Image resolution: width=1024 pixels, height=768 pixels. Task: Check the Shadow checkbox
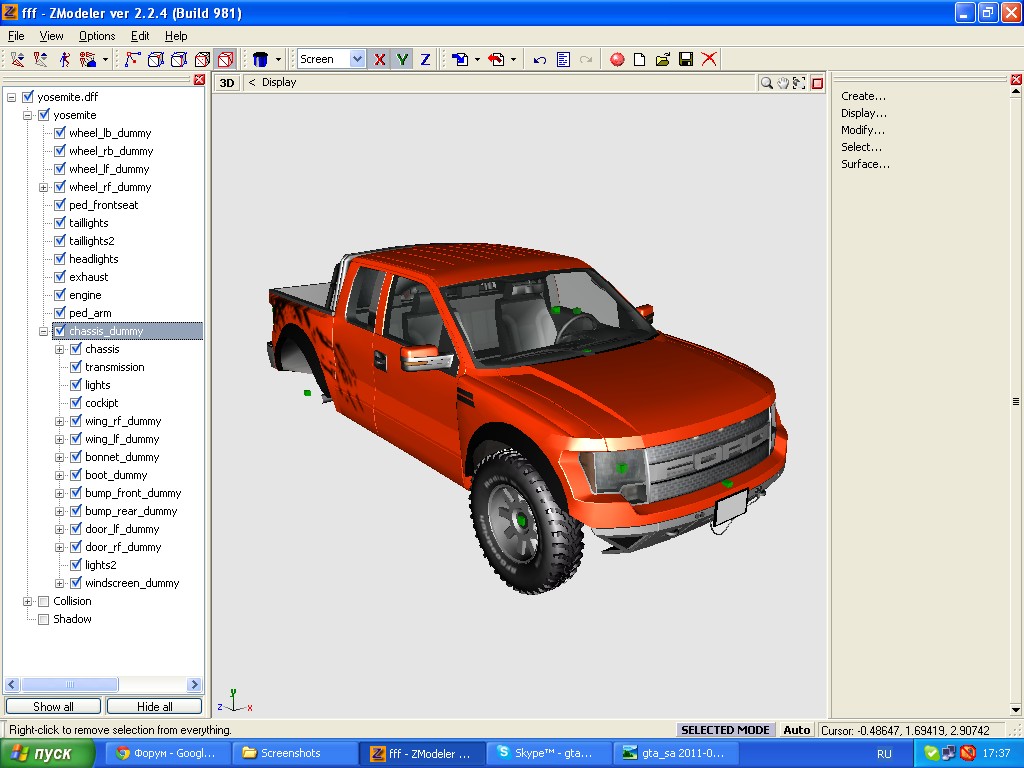tap(44, 619)
